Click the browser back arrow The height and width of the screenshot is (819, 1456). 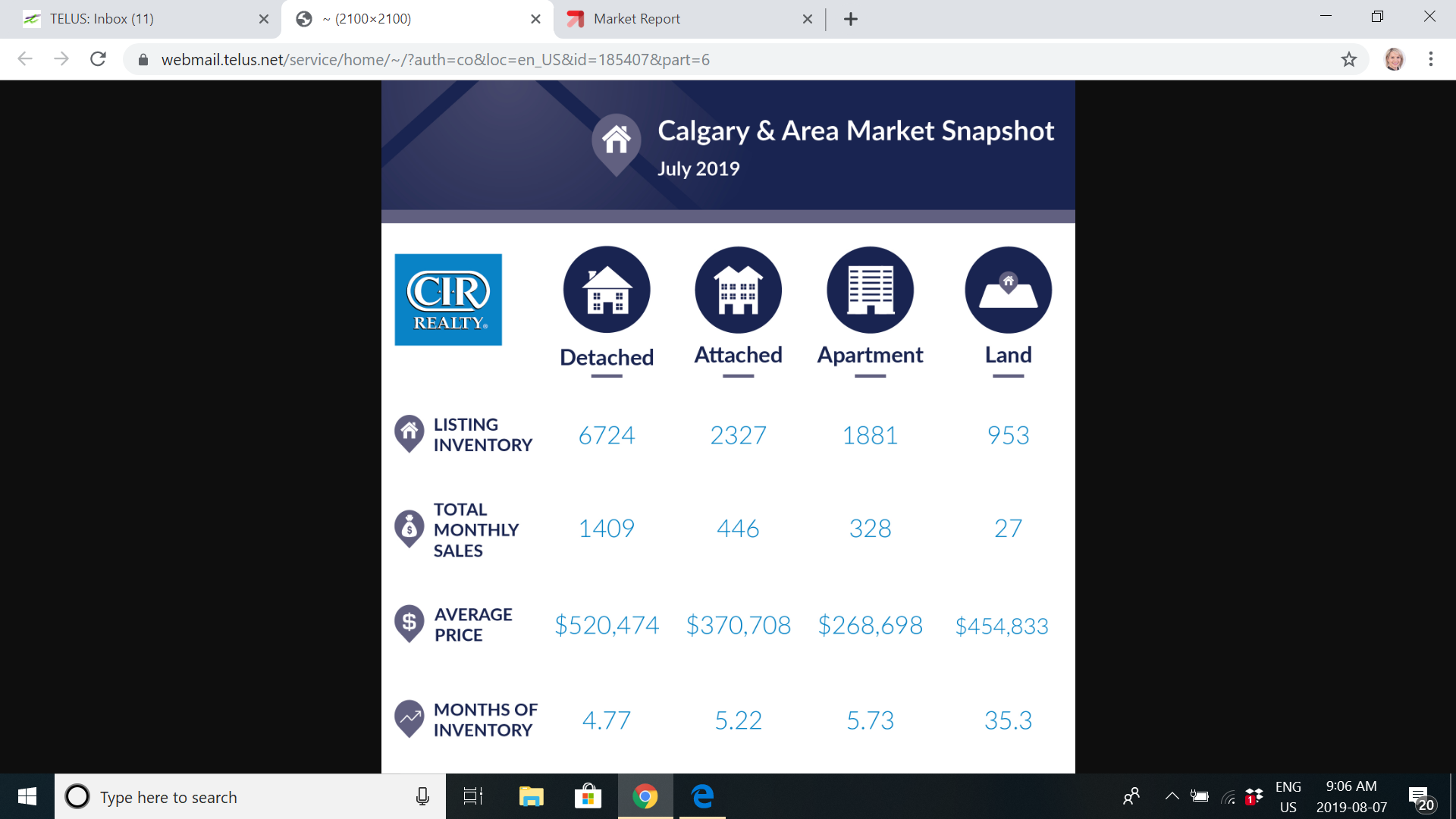point(25,59)
